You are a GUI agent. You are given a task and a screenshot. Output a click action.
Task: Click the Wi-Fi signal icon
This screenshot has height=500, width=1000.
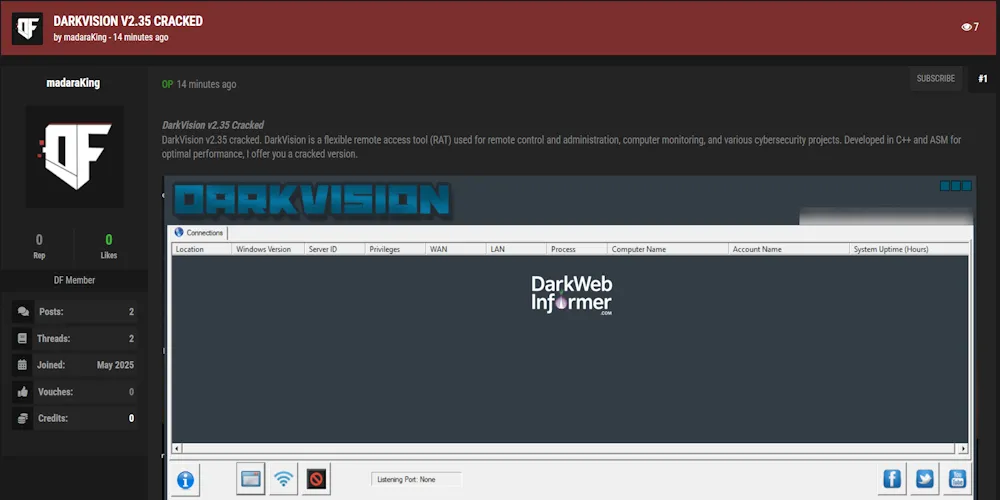[284, 480]
